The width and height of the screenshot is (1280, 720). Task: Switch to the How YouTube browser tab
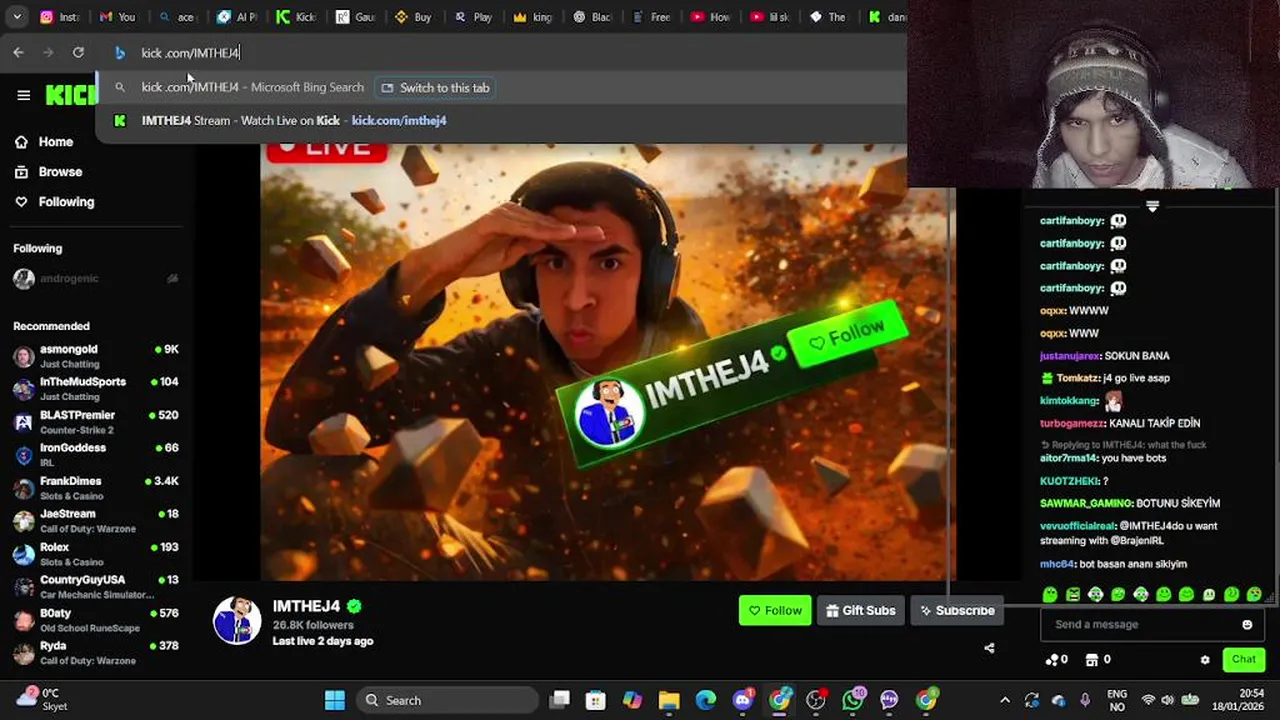pos(709,17)
